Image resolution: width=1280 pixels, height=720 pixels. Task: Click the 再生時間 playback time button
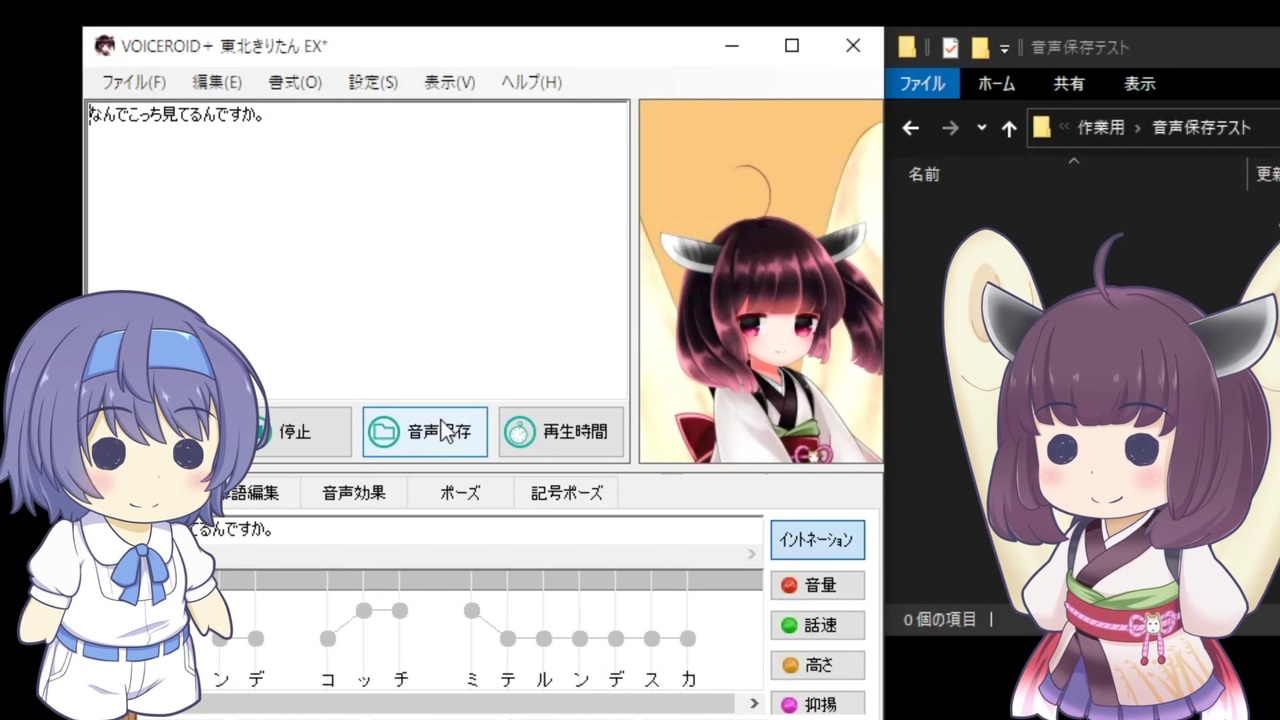(x=561, y=432)
